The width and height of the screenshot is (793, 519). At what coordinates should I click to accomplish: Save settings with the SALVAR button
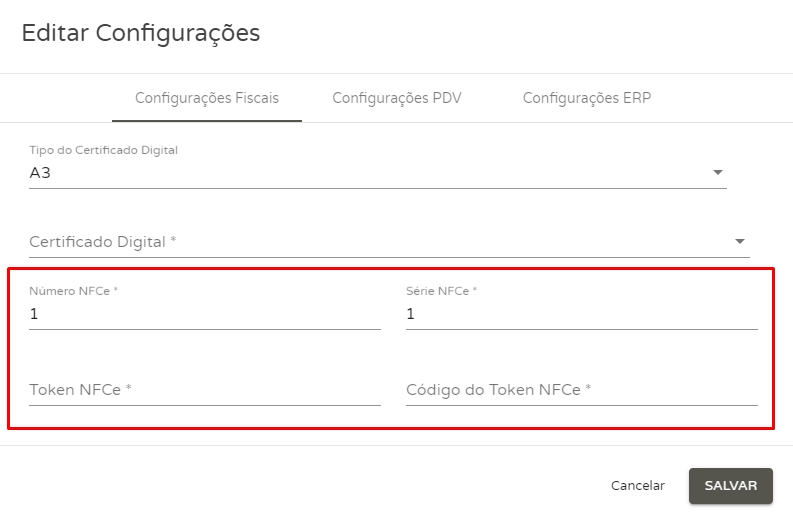(731, 485)
